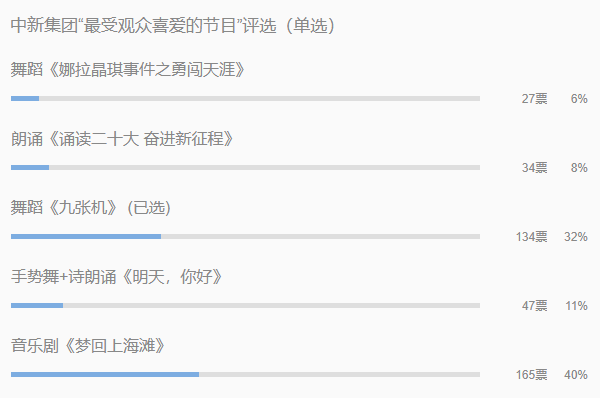The height and width of the screenshot is (398, 600).
Task: Click the 11% progress bar for 明天，你好
Action: point(245,305)
